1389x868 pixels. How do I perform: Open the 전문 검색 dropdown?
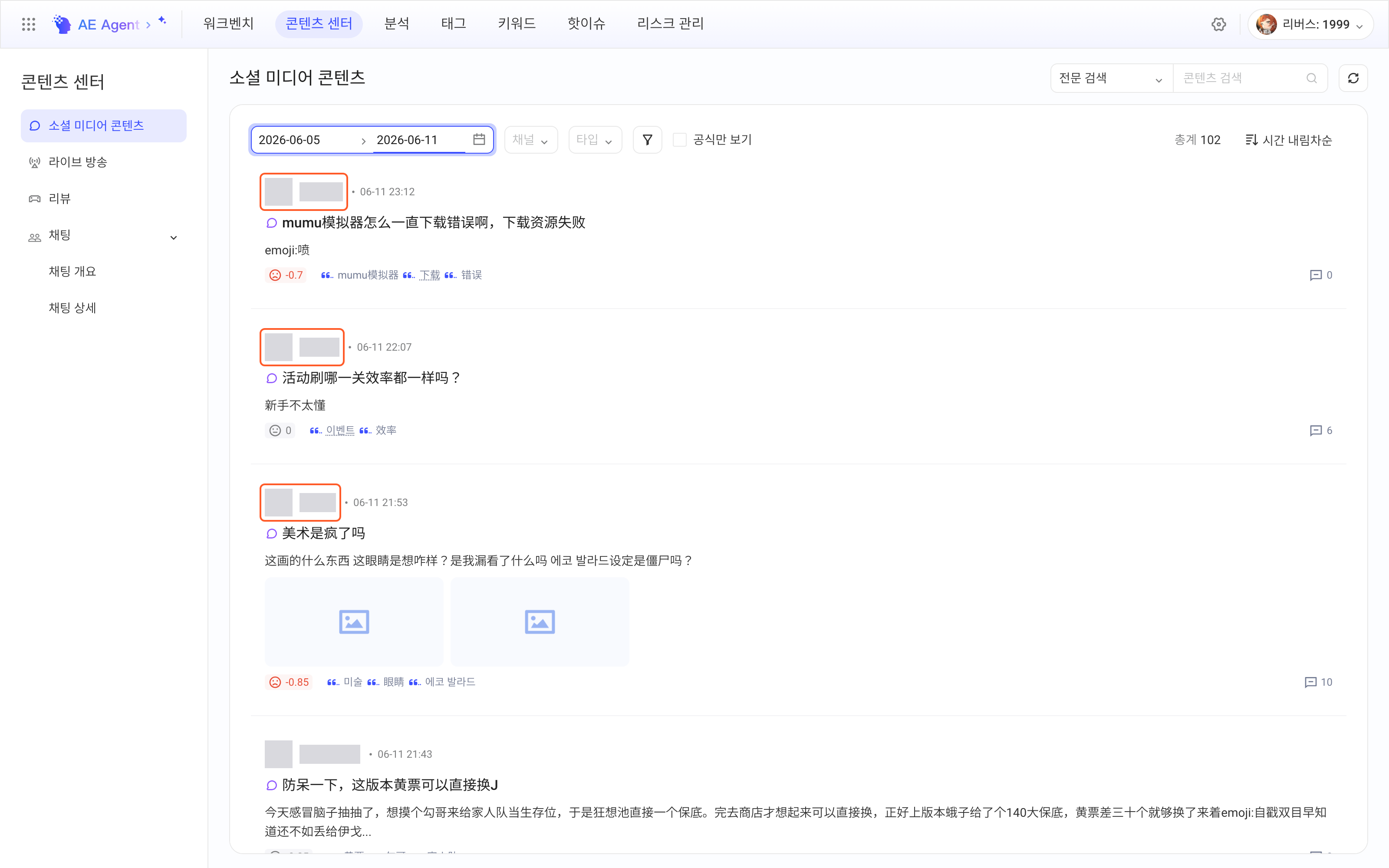click(x=1111, y=78)
